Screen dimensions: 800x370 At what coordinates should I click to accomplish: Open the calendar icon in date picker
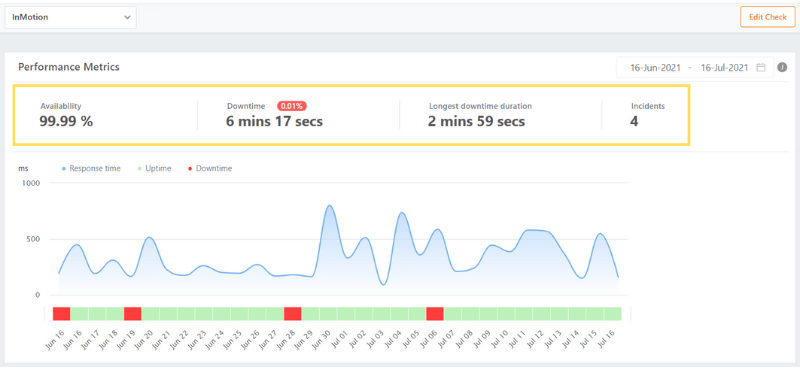tap(761, 67)
